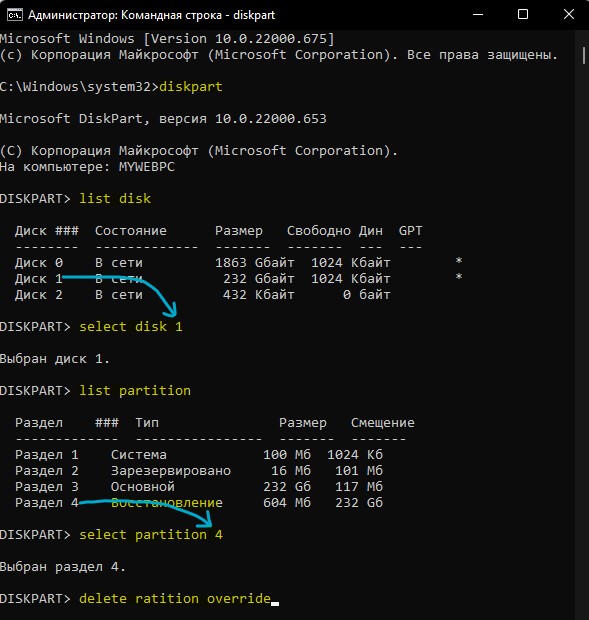Close the Administrator command prompt window

coord(568,15)
